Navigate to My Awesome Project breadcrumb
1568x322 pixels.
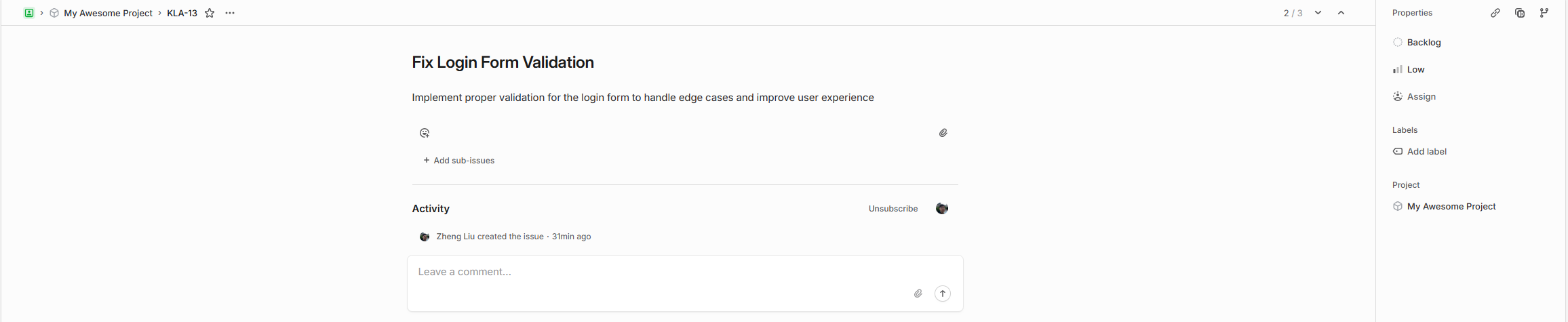tap(108, 13)
